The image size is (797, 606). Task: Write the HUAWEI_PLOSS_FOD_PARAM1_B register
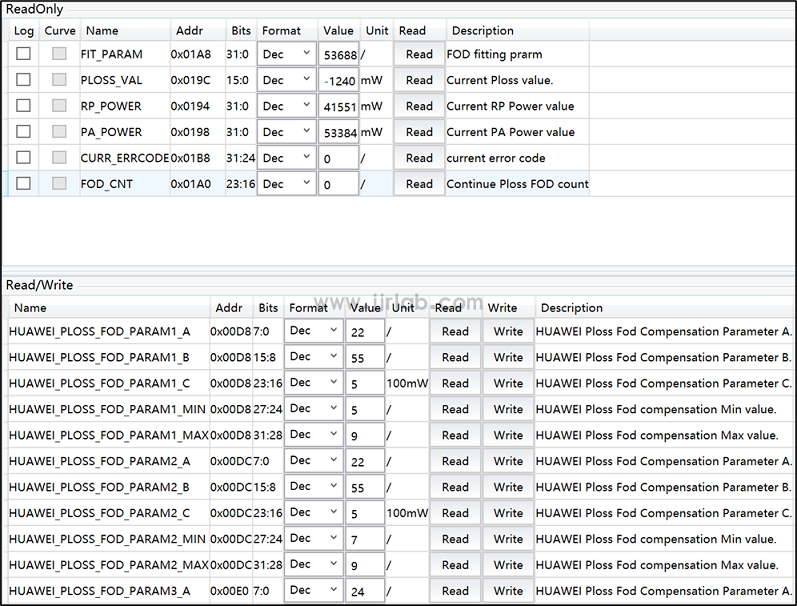(508, 357)
